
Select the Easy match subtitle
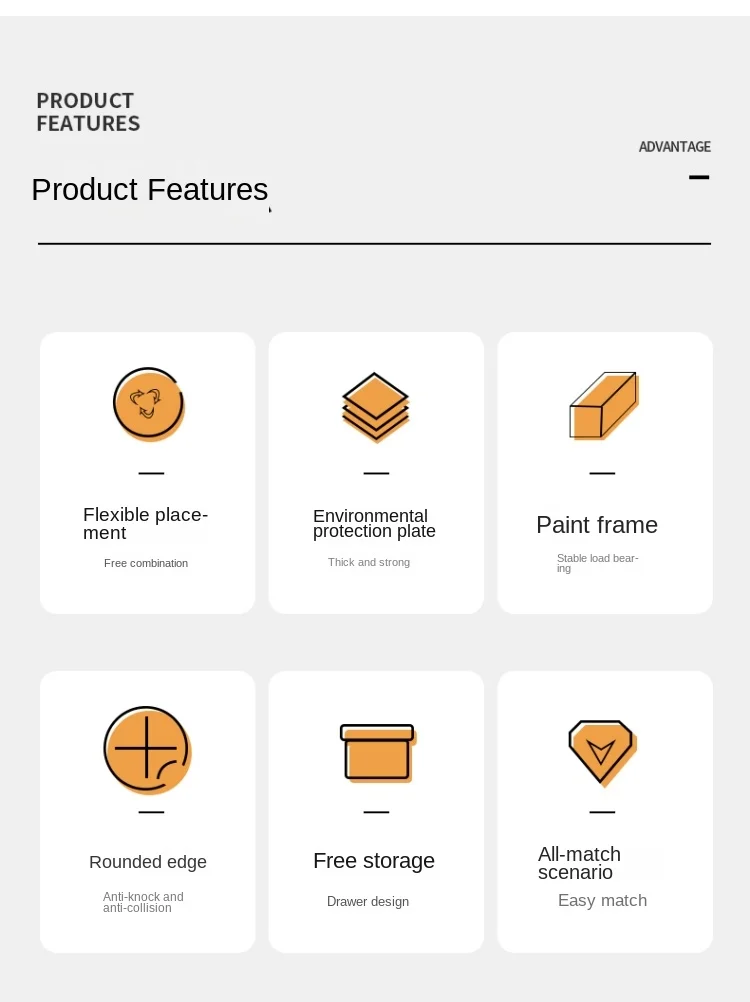[x=602, y=900]
